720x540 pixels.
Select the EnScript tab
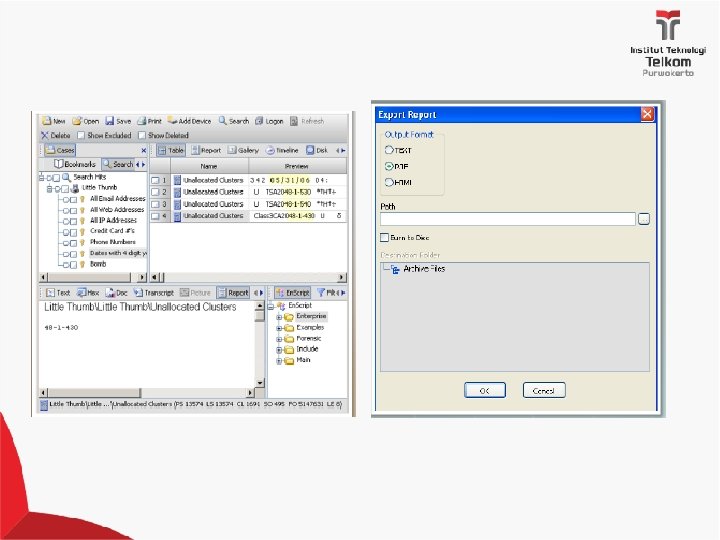(292, 292)
